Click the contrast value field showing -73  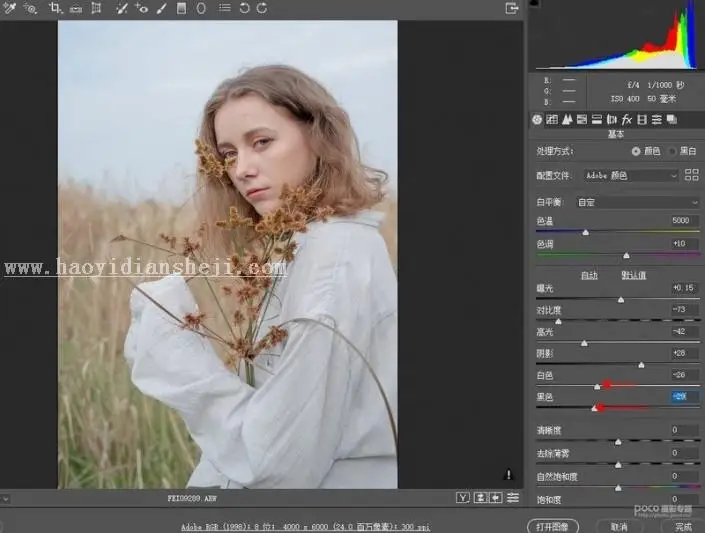point(683,309)
